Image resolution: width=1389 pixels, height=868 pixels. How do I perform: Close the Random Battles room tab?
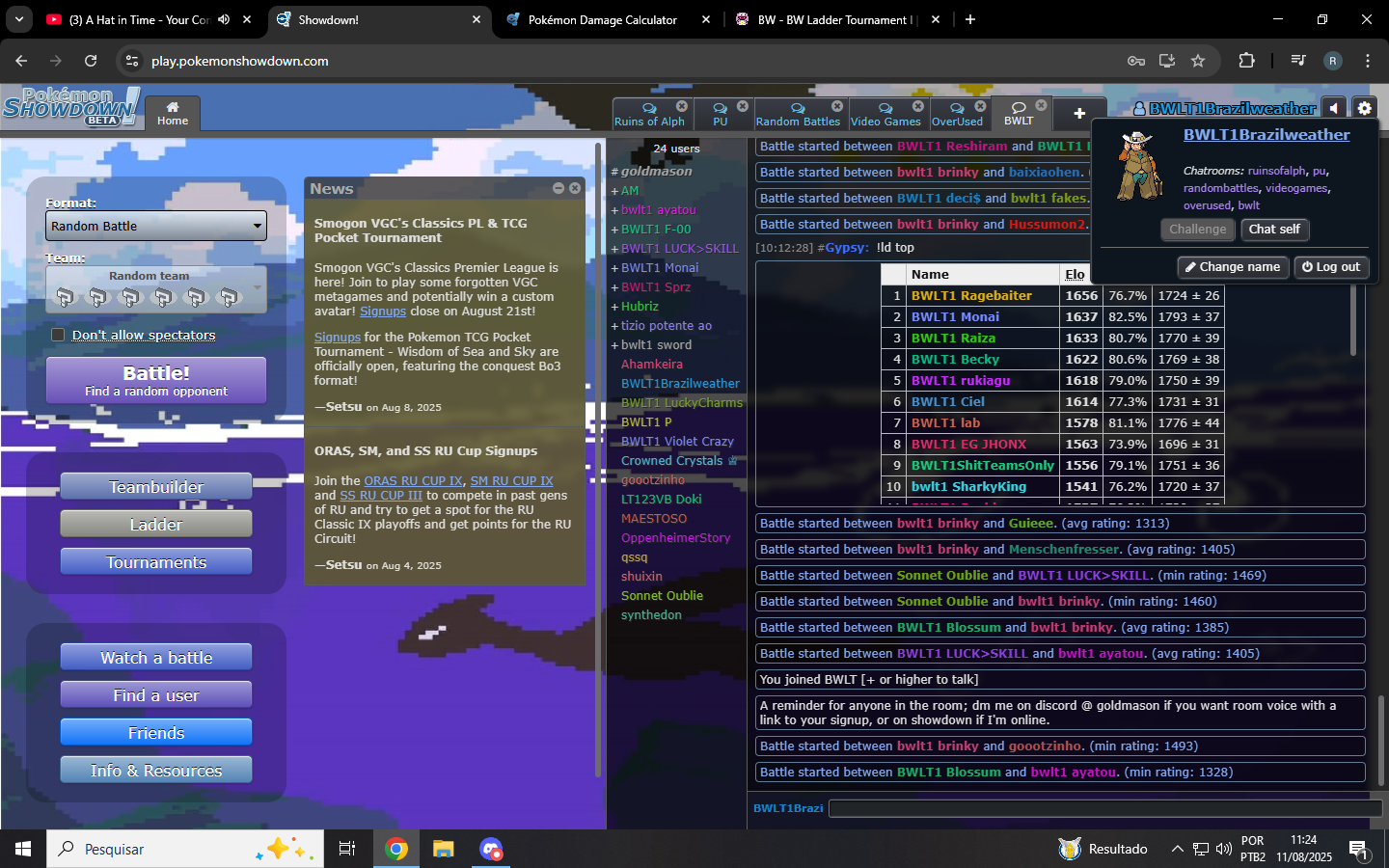(x=837, y=106)
